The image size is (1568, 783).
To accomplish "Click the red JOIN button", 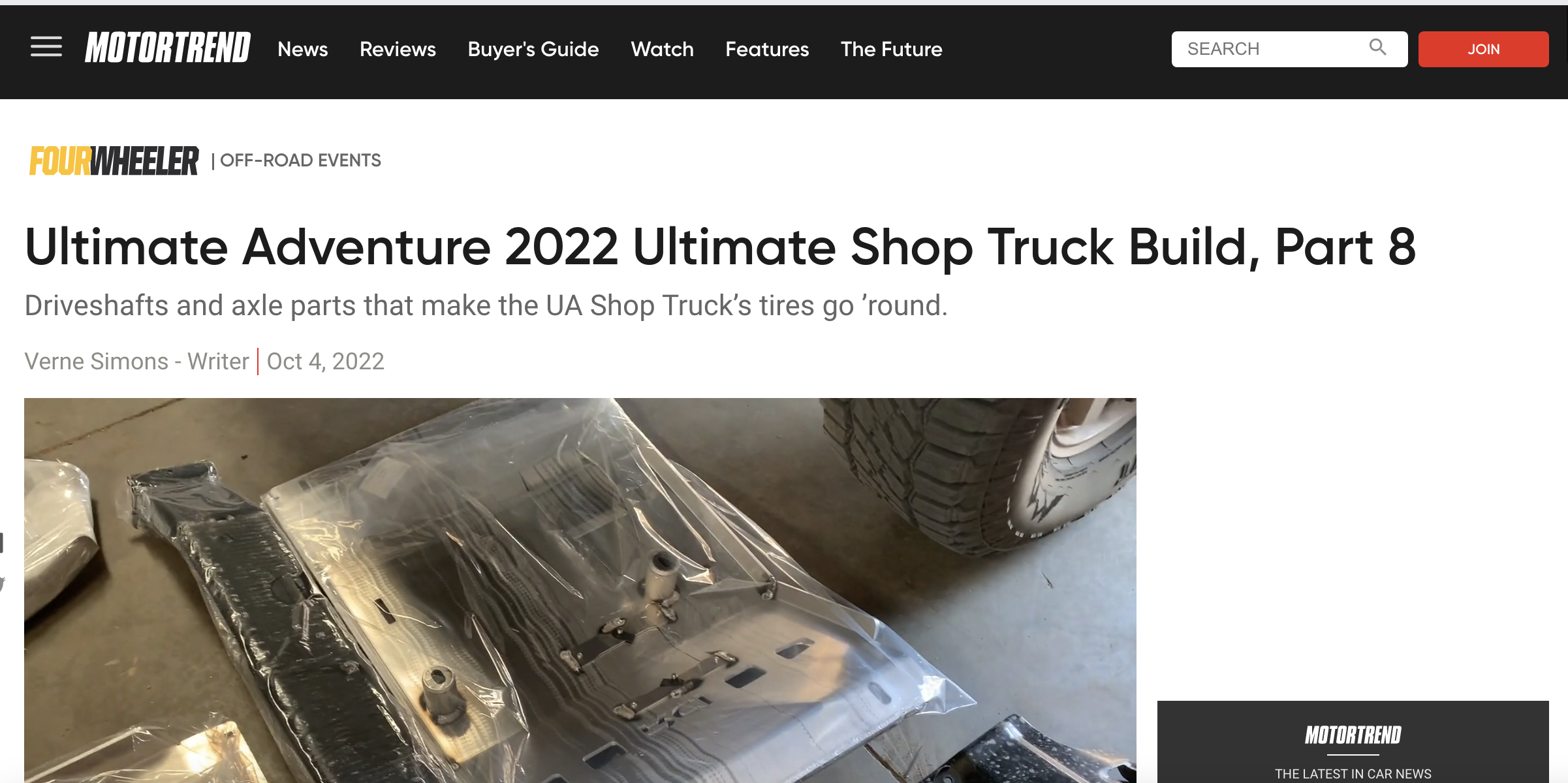I will tap(1483, 49).
